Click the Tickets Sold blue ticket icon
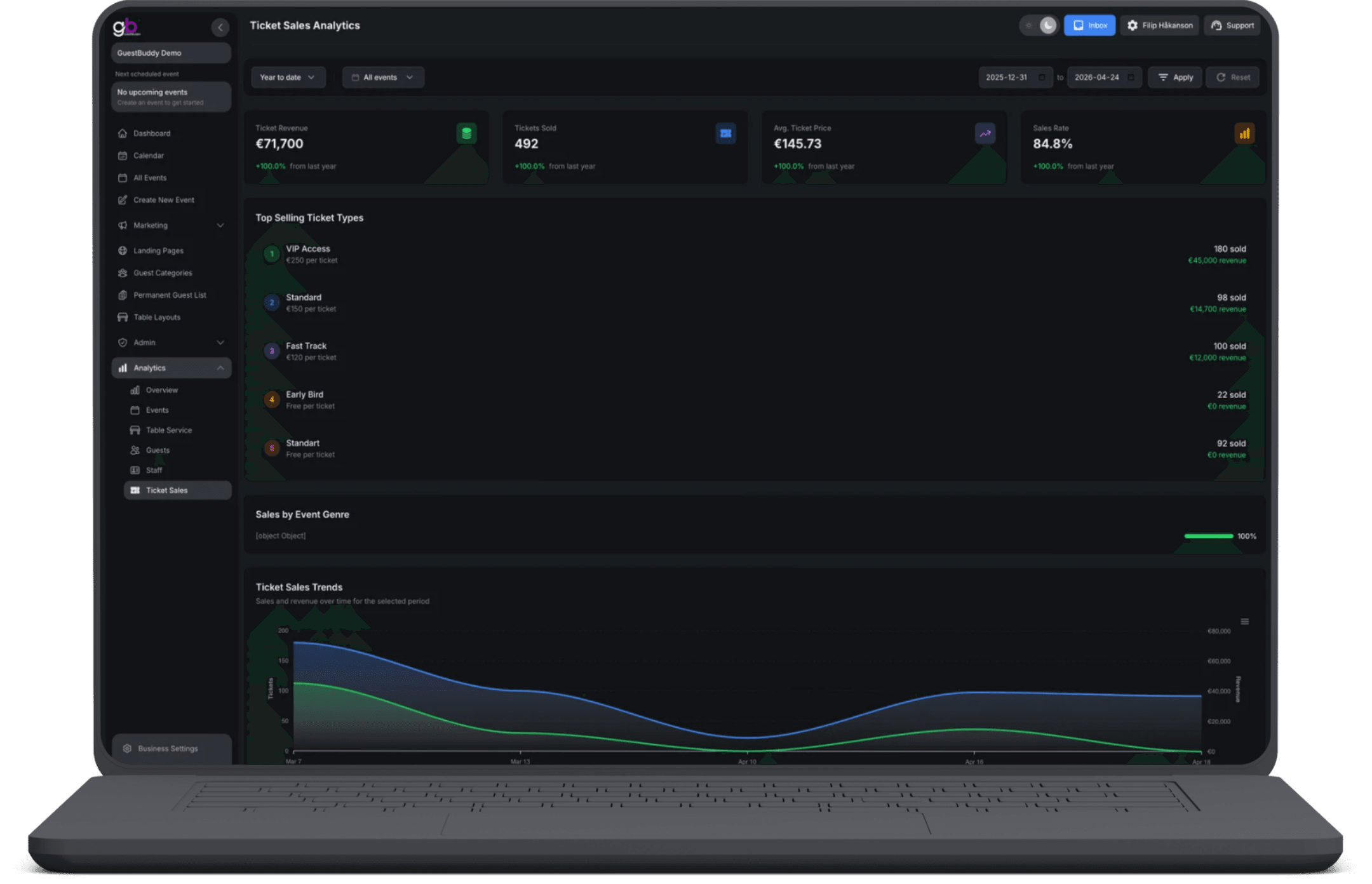 point(725,133)
